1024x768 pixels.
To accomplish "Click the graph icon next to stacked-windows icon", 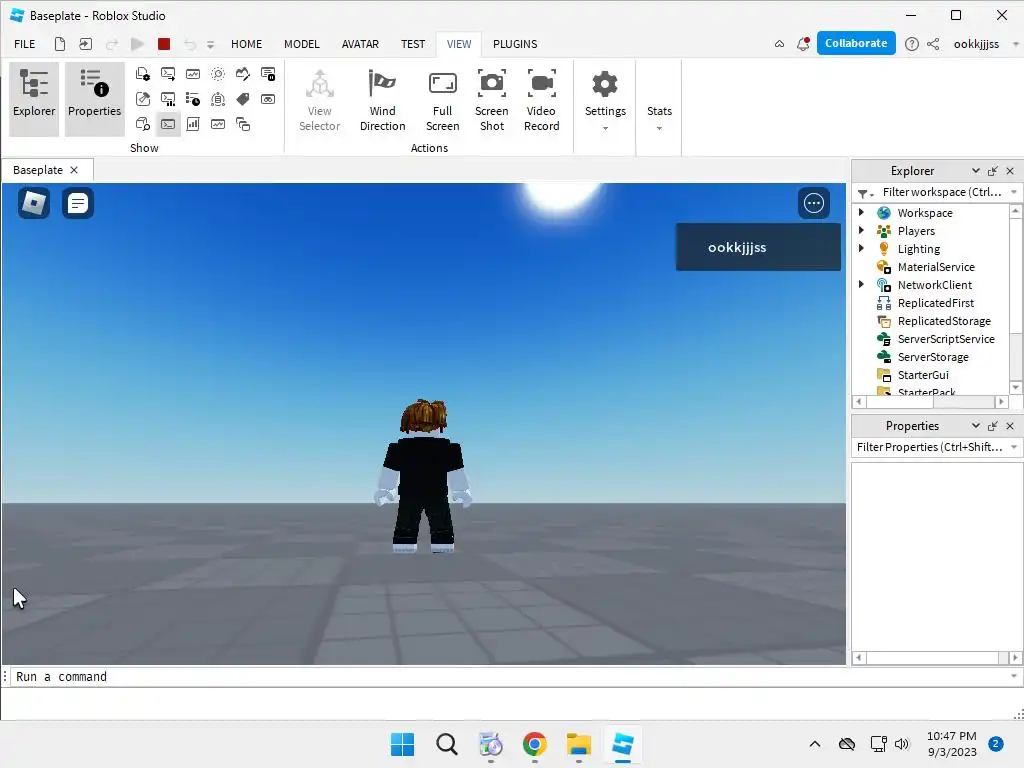I will (218, 124).
